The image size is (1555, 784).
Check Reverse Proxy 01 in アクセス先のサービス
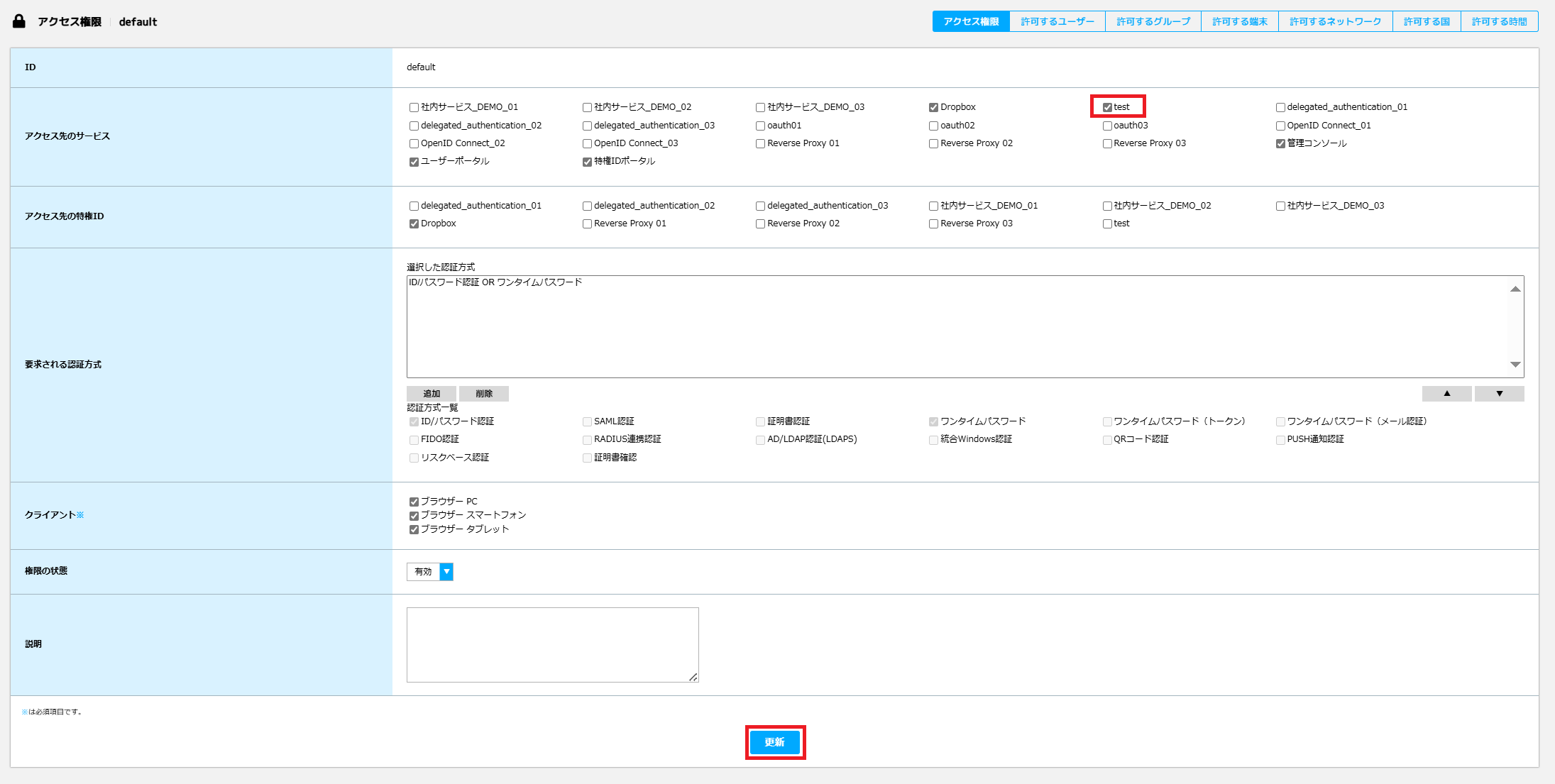coord(760,143)
